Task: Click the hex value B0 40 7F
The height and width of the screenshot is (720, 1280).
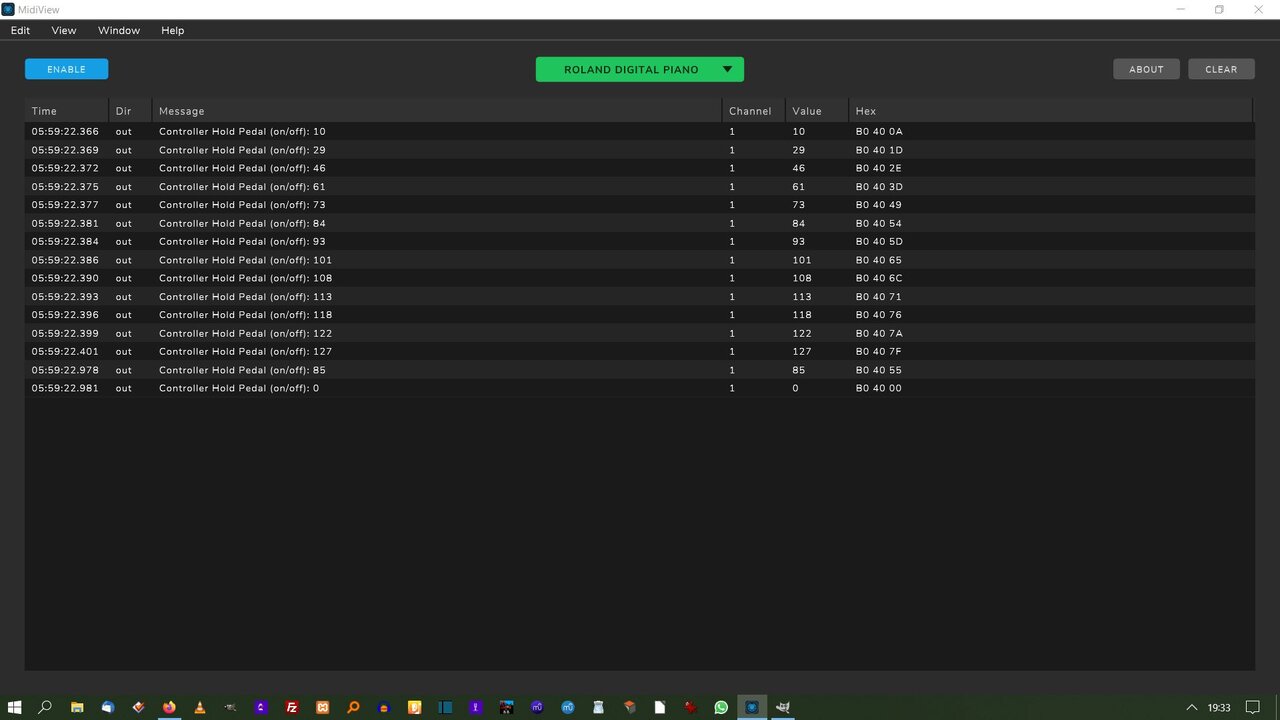Action: pos(879,351)
